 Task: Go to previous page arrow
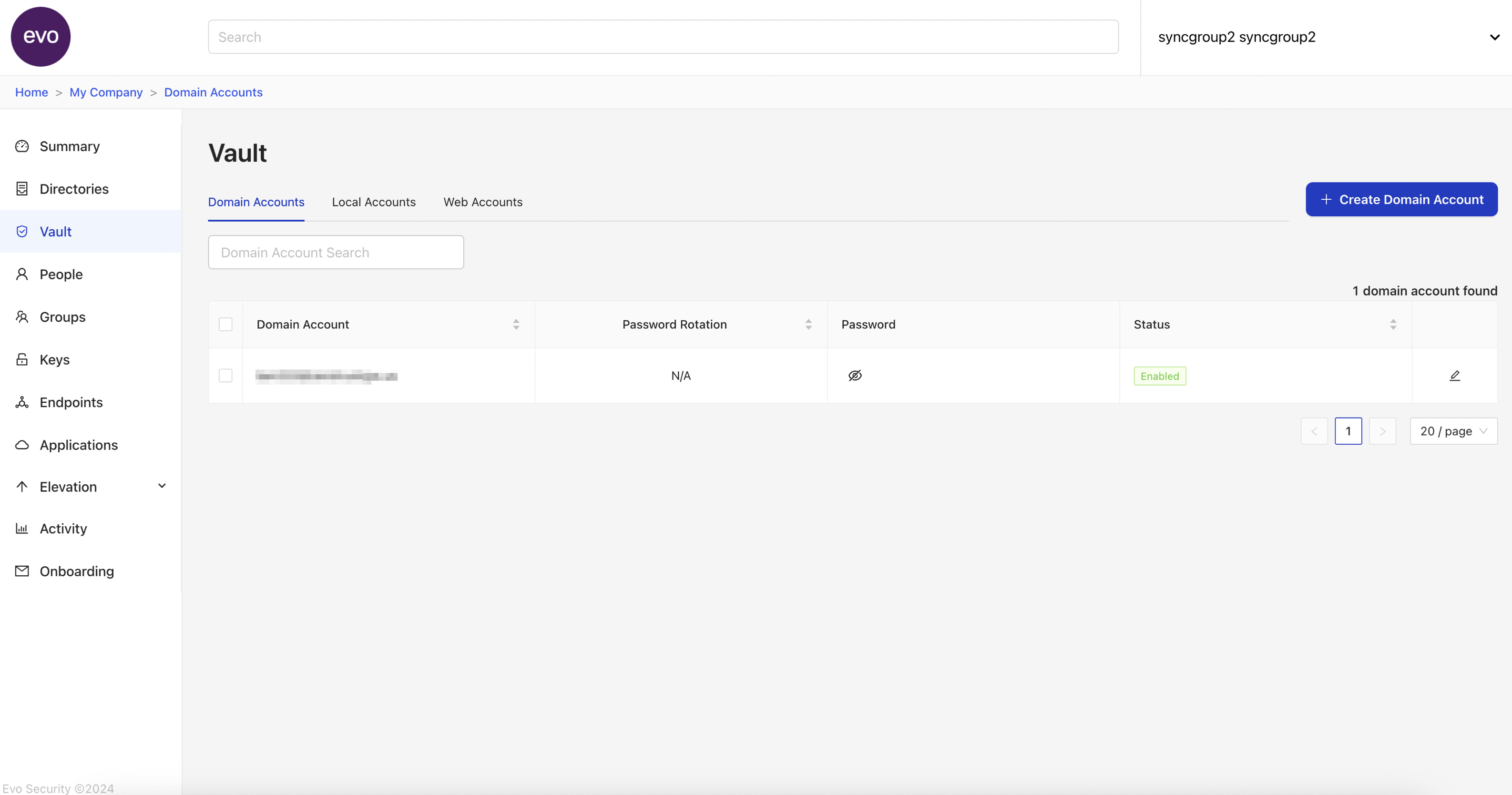click(x=1314, y=431)
